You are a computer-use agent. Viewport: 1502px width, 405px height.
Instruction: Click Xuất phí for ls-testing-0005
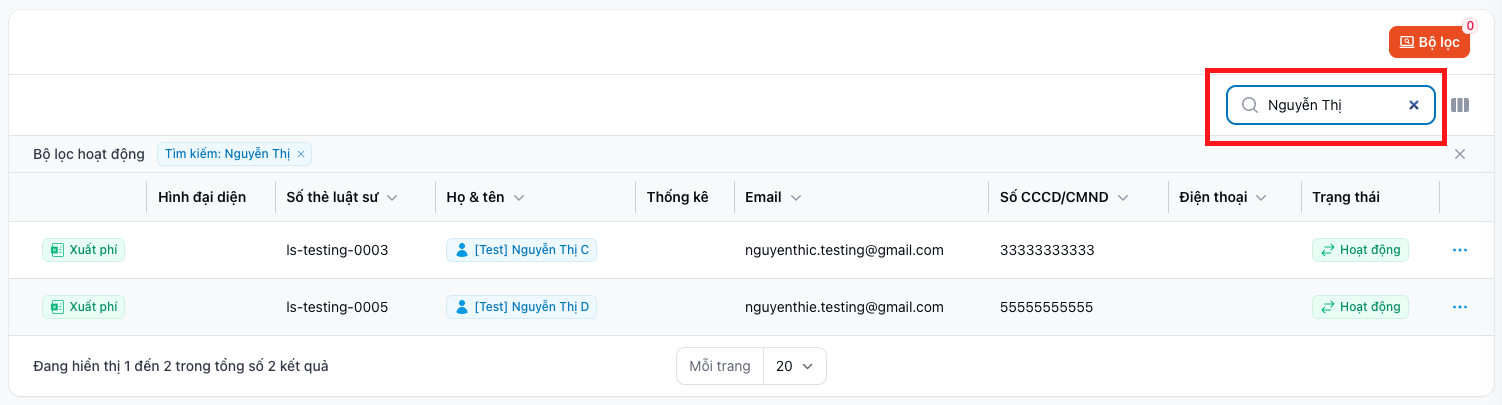(83, 307)
